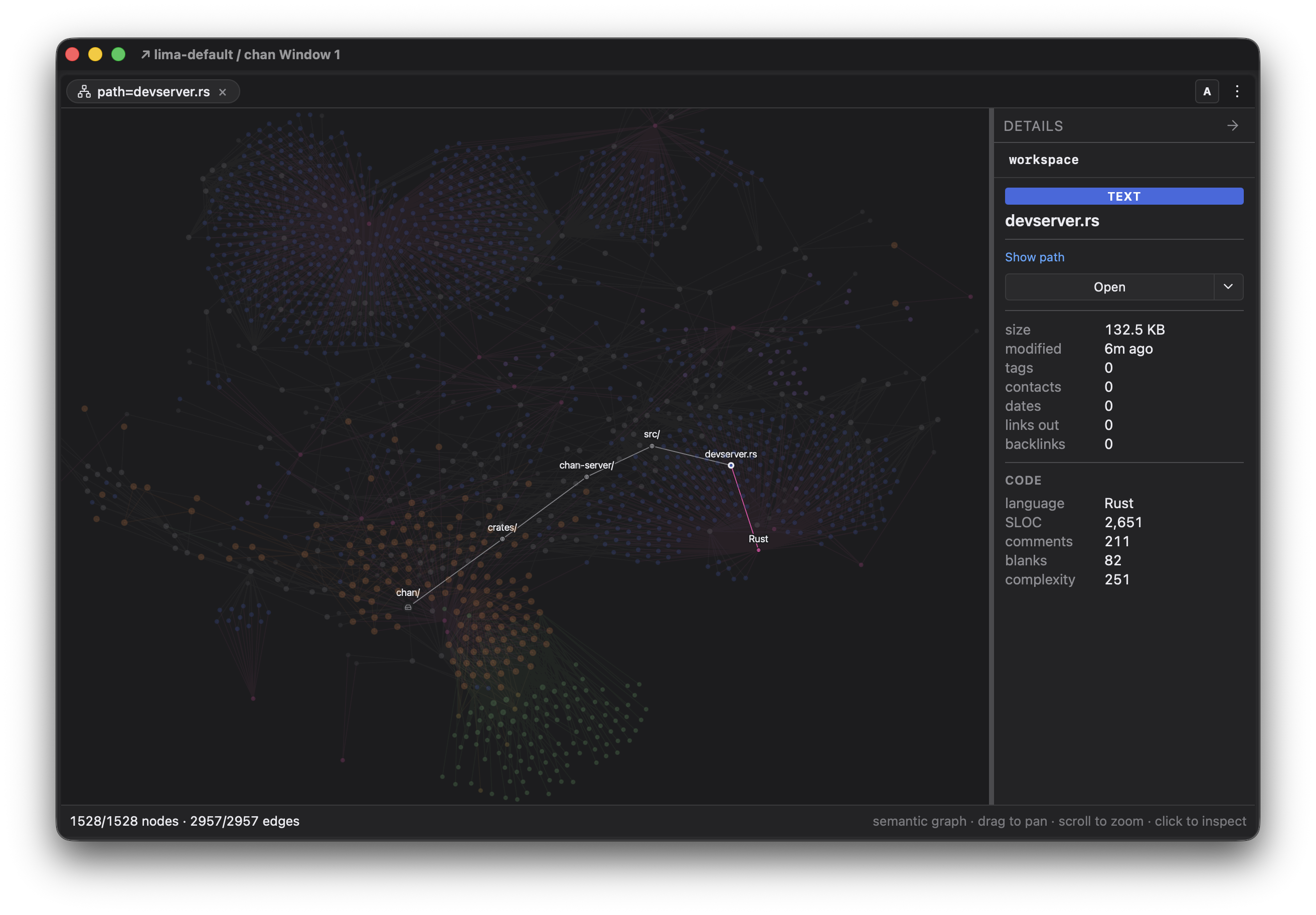1316x915 pixels.
Task: Click the DETAILS panel header
Action: 1033,126
